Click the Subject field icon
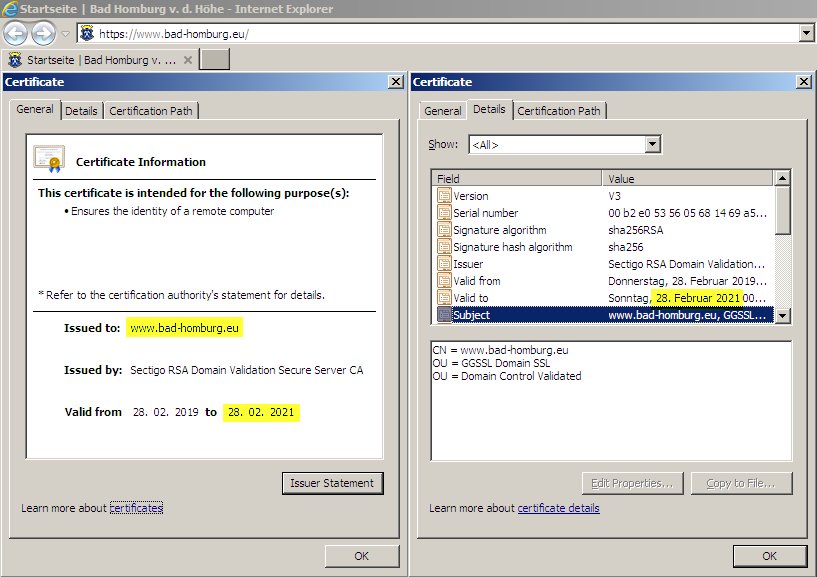The width and height of the screenshot is (817, 577). click(x=444, y=315)
